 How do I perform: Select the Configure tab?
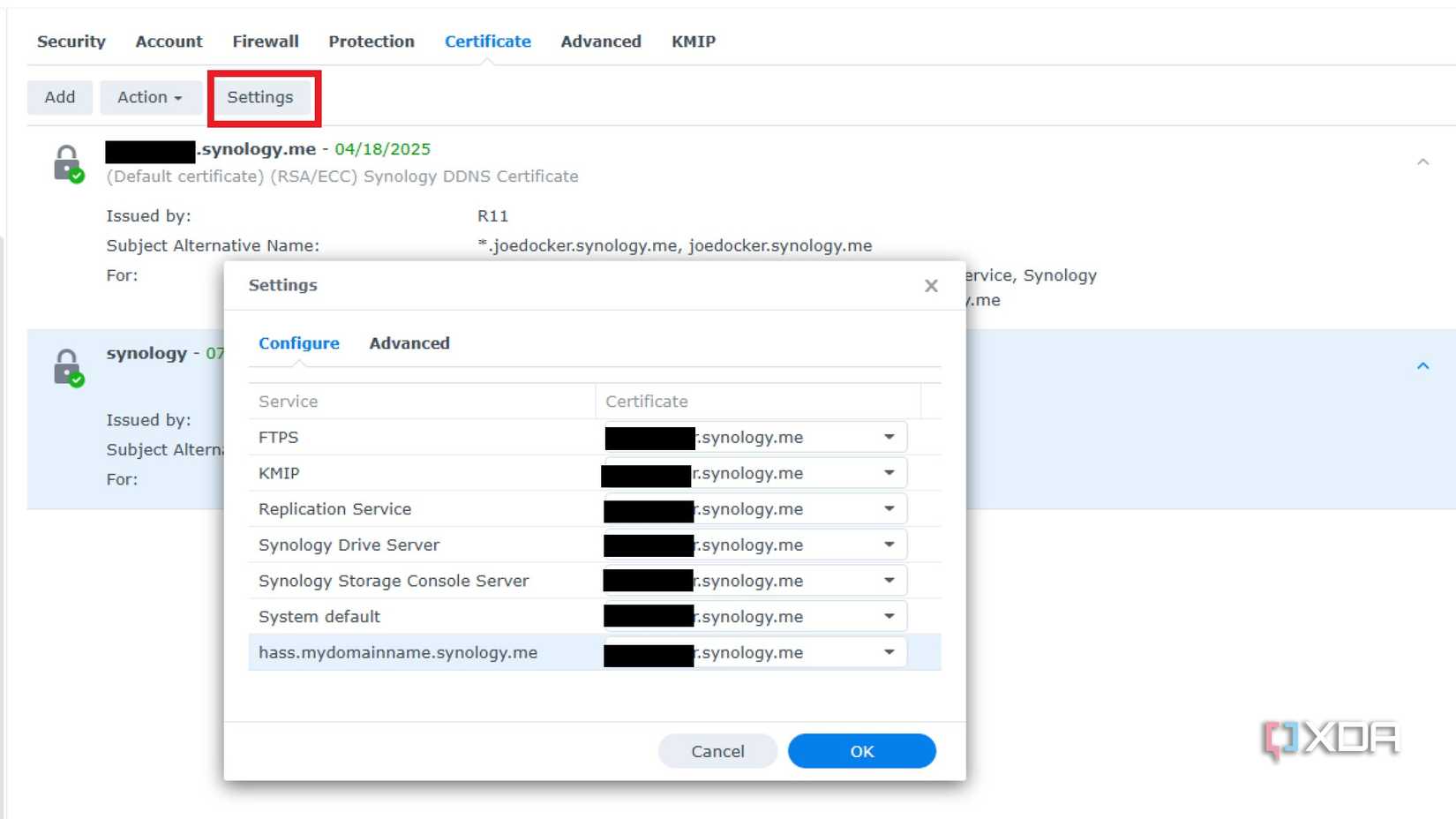(x=299, y=343)
